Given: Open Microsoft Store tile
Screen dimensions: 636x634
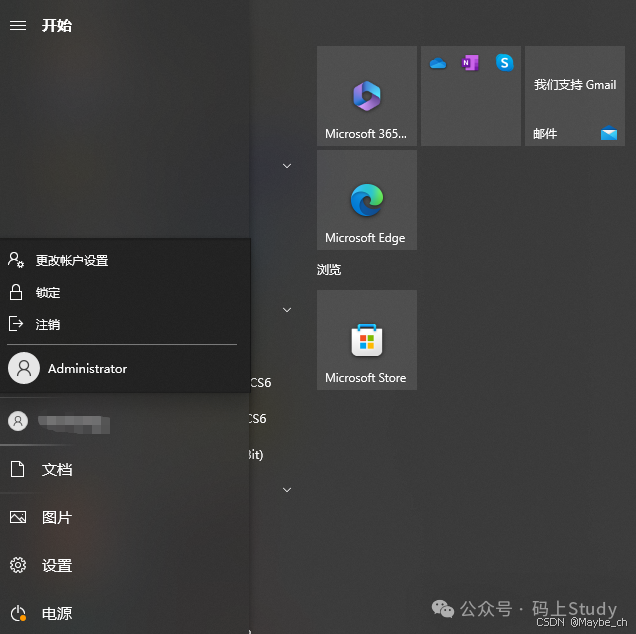Looking at the screenshot, I should (367, 340).
